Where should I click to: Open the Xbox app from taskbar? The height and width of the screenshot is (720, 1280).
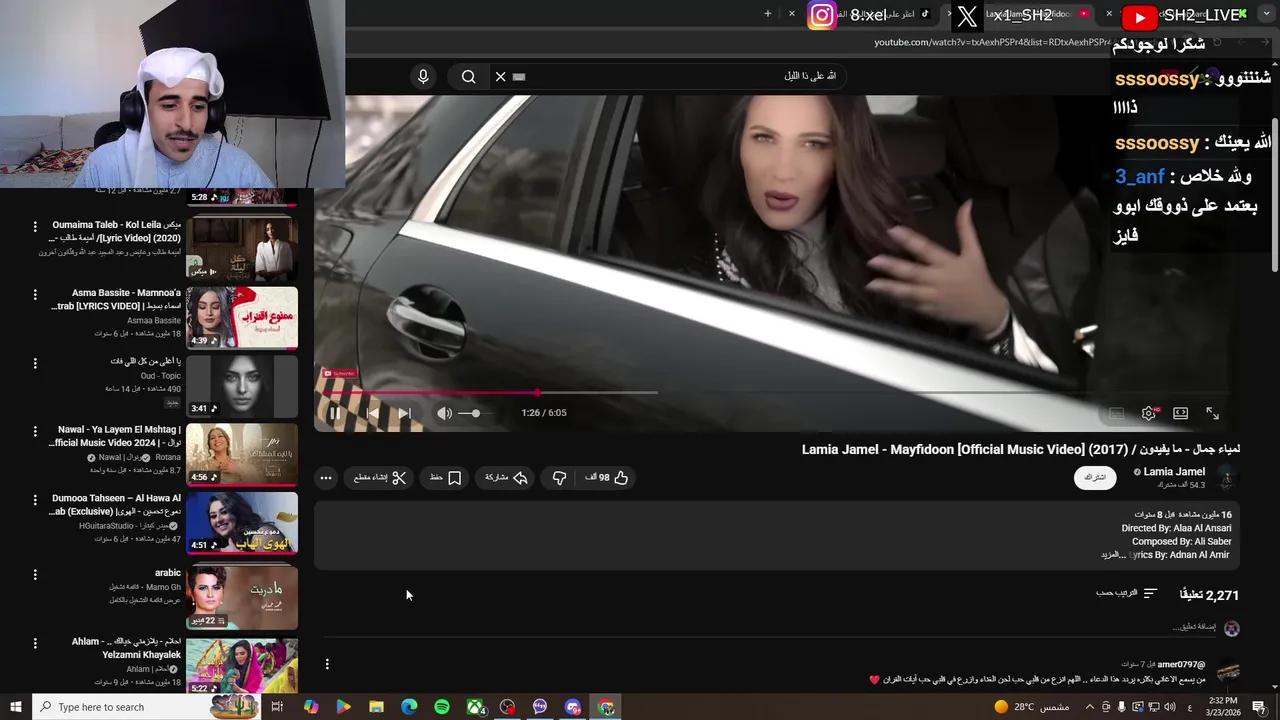476,707
